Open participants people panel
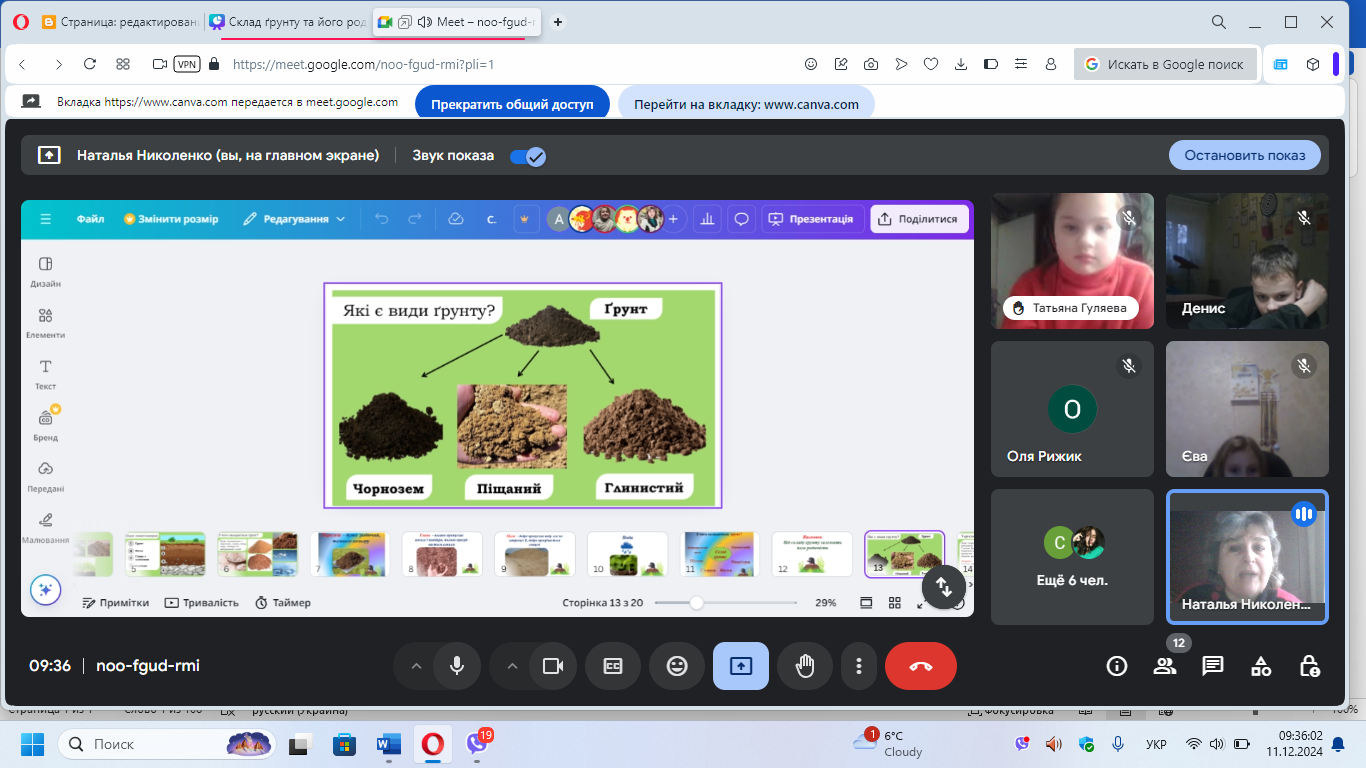This screenshot has height=768, width=1366. (x=1165, y=666)
